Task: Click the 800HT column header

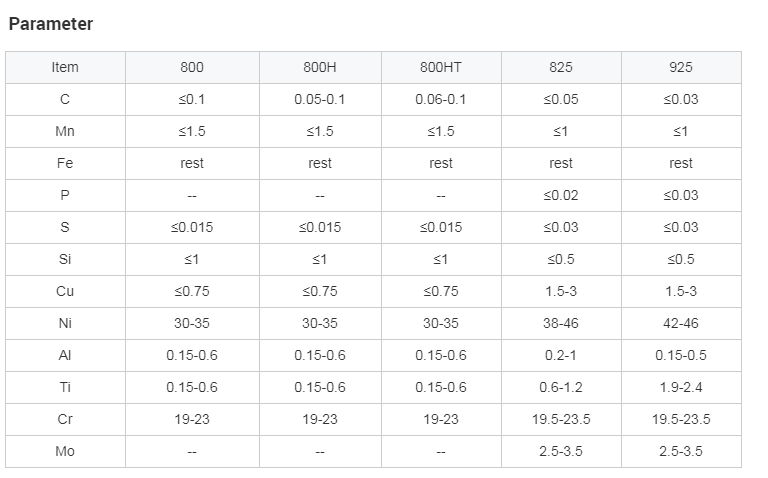Action: click(x=441, y=67)
